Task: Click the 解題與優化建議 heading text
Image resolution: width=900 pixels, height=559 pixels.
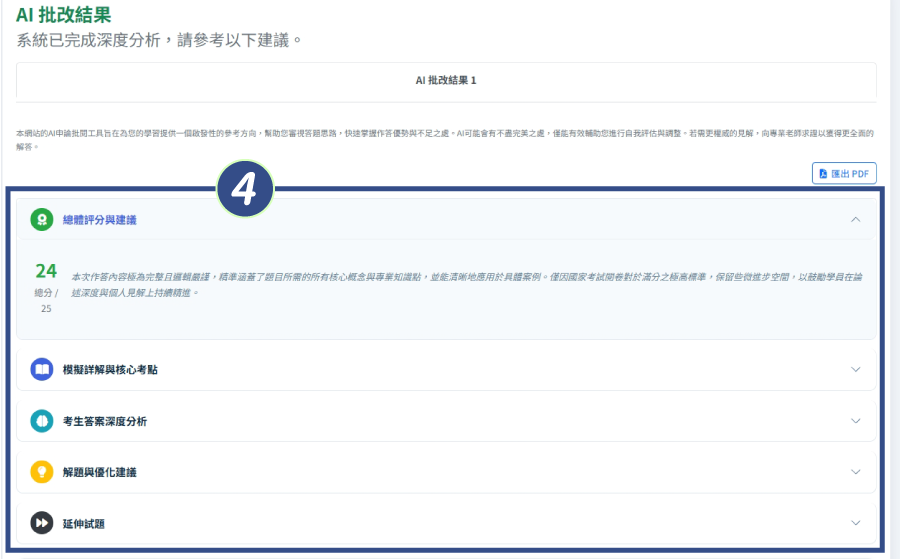Action: [99, 472]
